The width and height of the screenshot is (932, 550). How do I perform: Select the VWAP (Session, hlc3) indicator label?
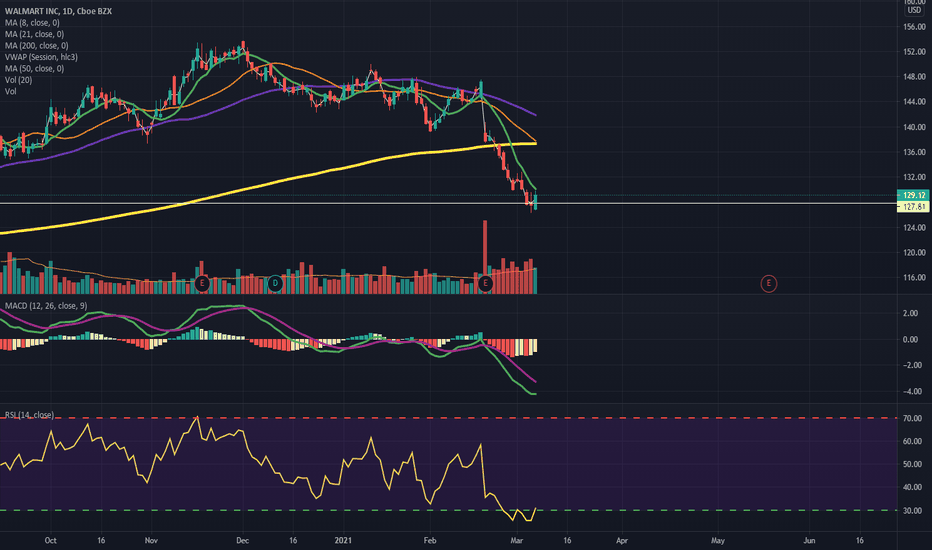click(x=41, y=57)
